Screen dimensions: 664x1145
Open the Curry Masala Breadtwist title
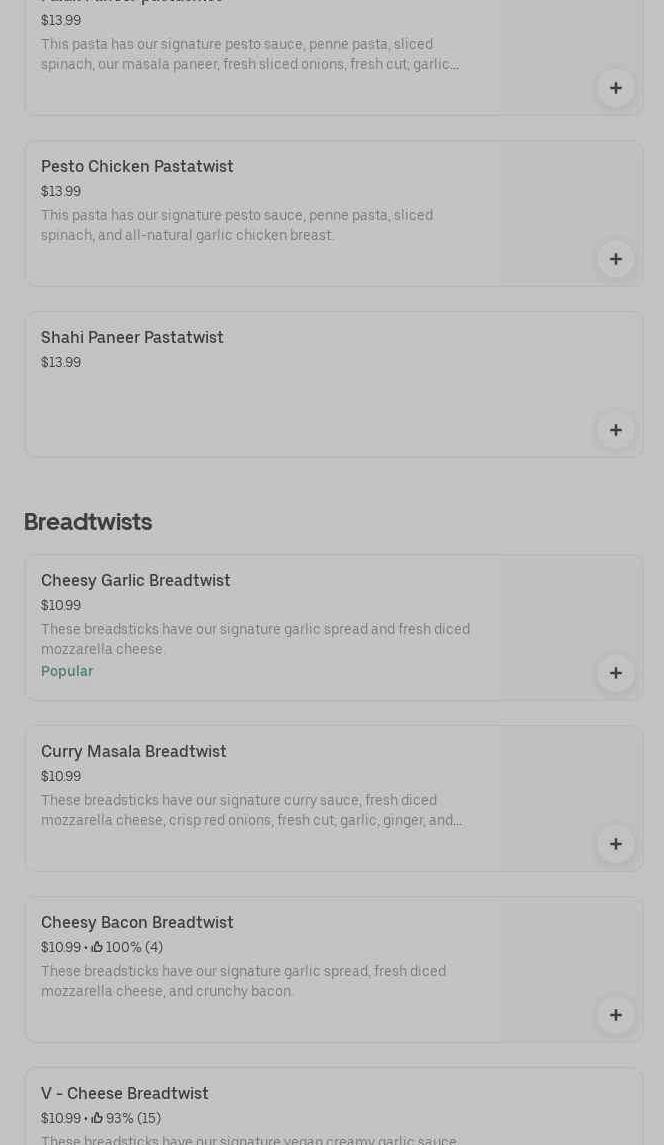pos(134,751)
